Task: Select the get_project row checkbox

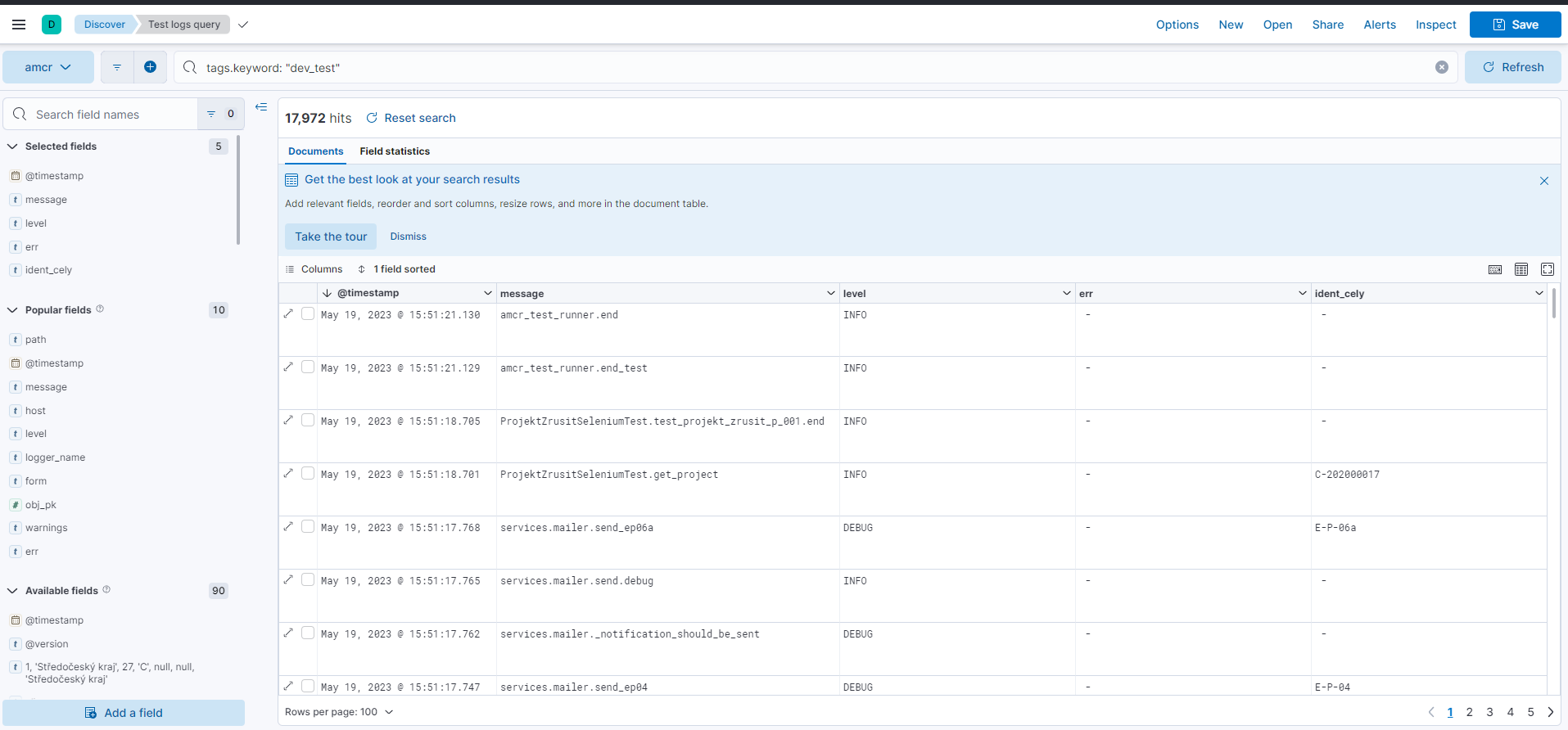Action: click(x=308, y=473)
